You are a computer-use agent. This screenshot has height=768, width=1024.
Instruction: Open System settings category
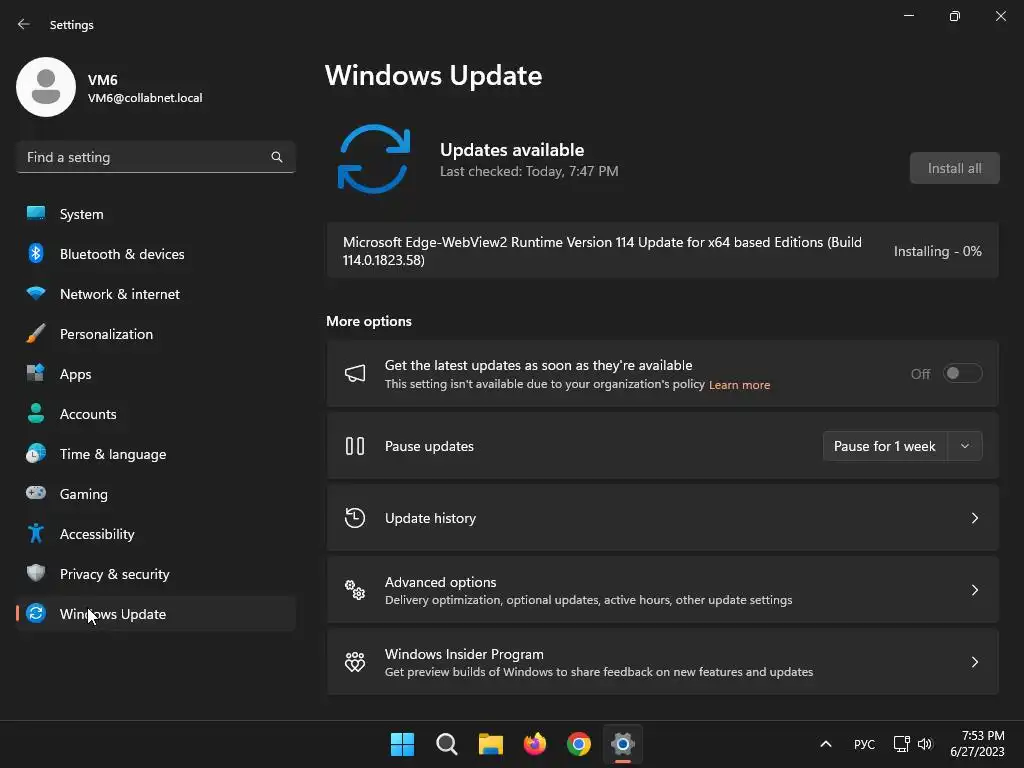coord(156,214)
